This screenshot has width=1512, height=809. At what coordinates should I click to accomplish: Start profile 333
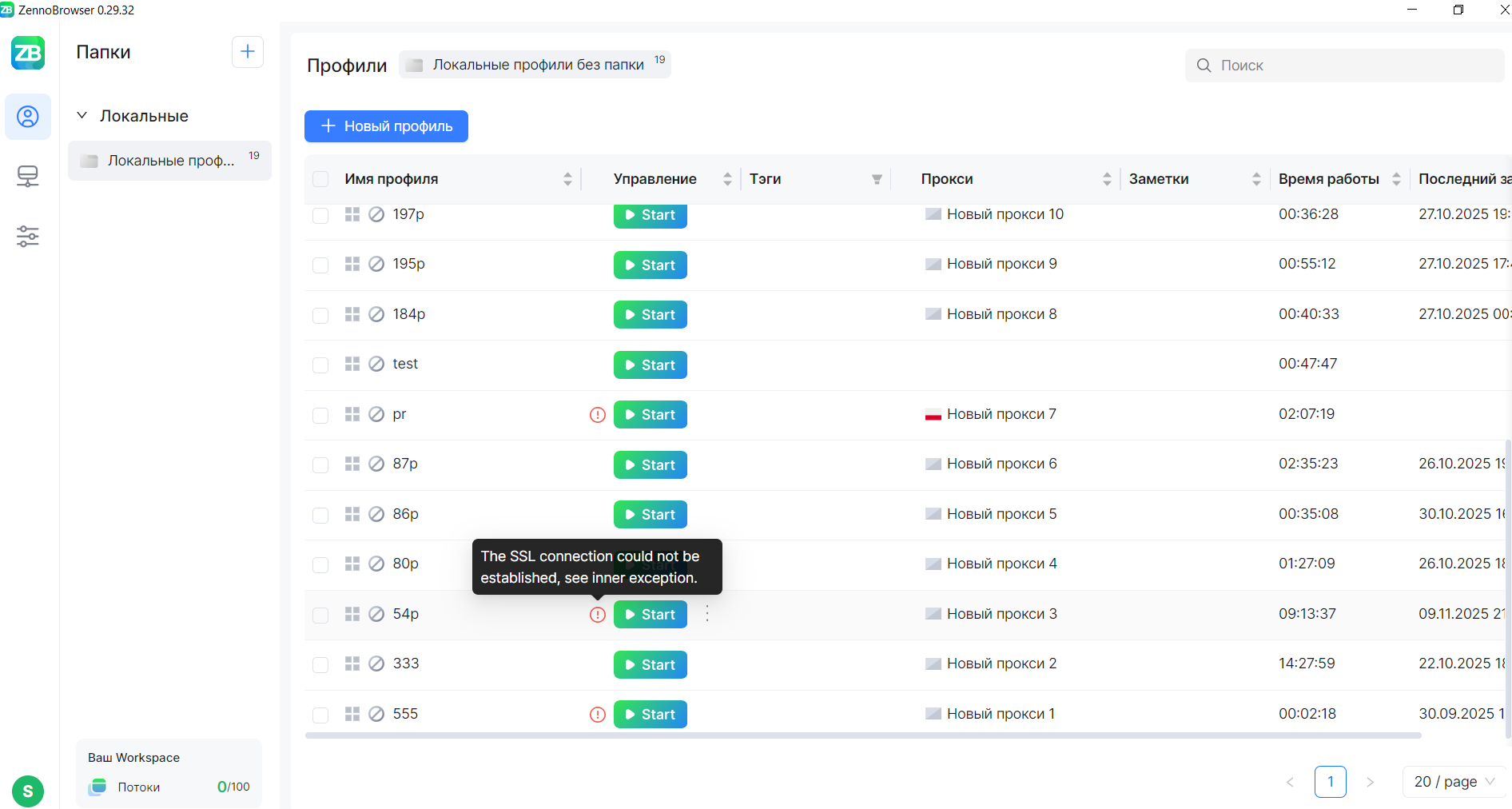651,665
